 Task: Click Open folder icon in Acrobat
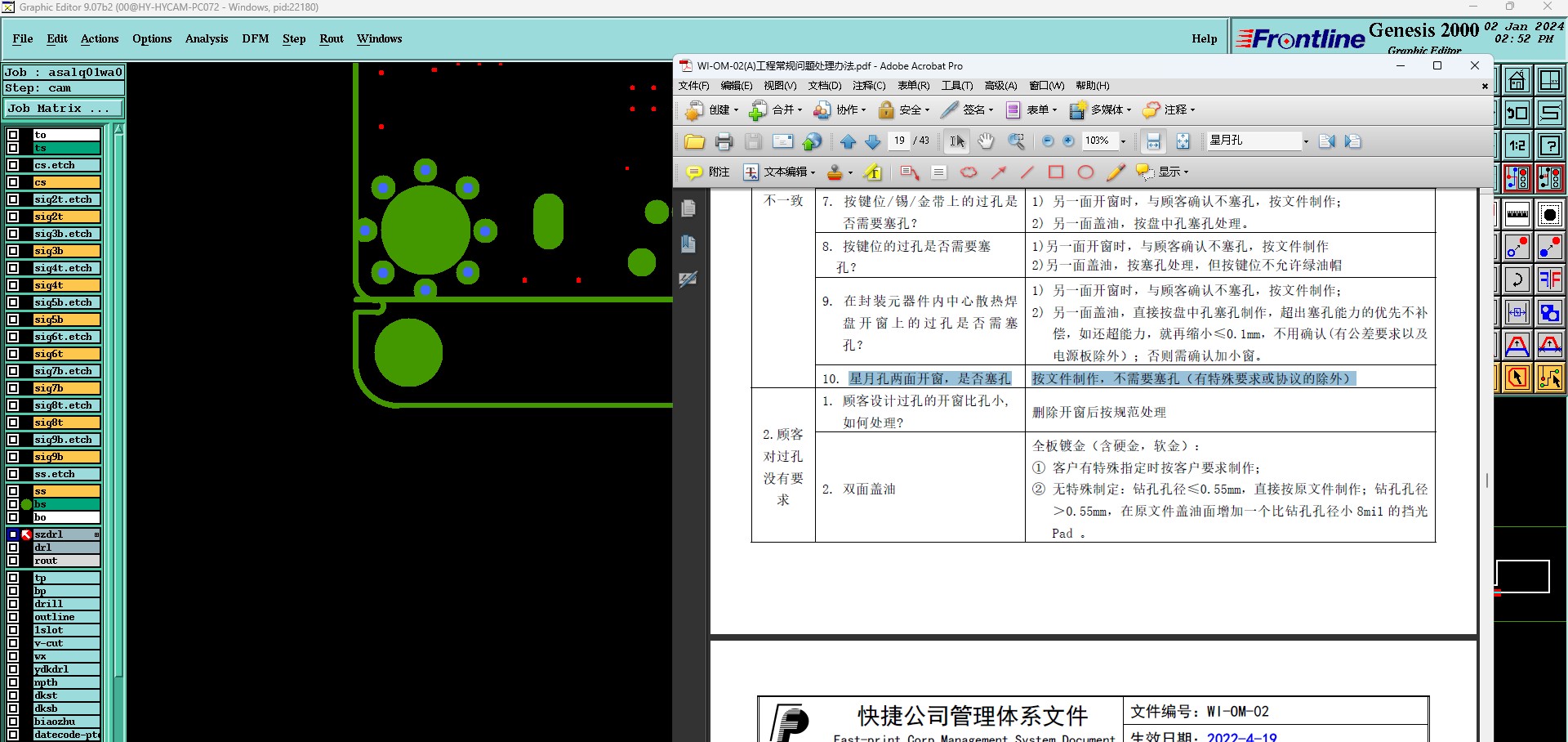(694, 141)
